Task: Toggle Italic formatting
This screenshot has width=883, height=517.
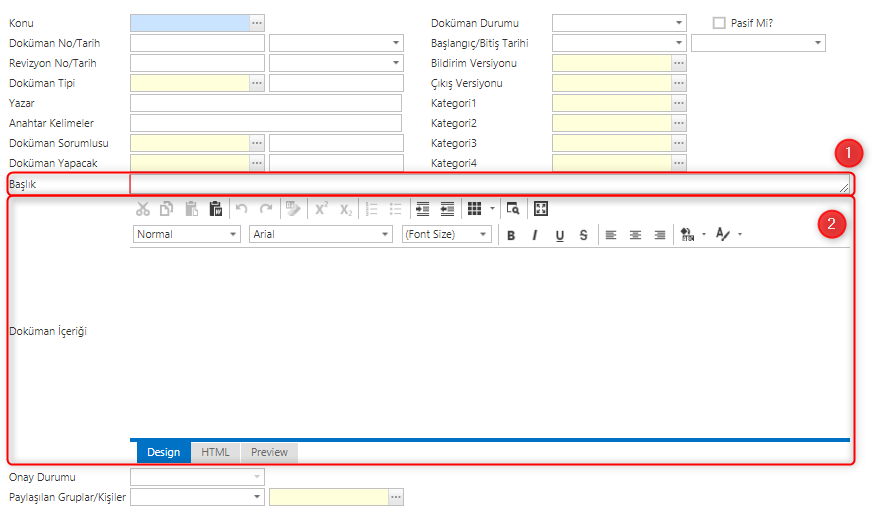Action: point(534,235)
